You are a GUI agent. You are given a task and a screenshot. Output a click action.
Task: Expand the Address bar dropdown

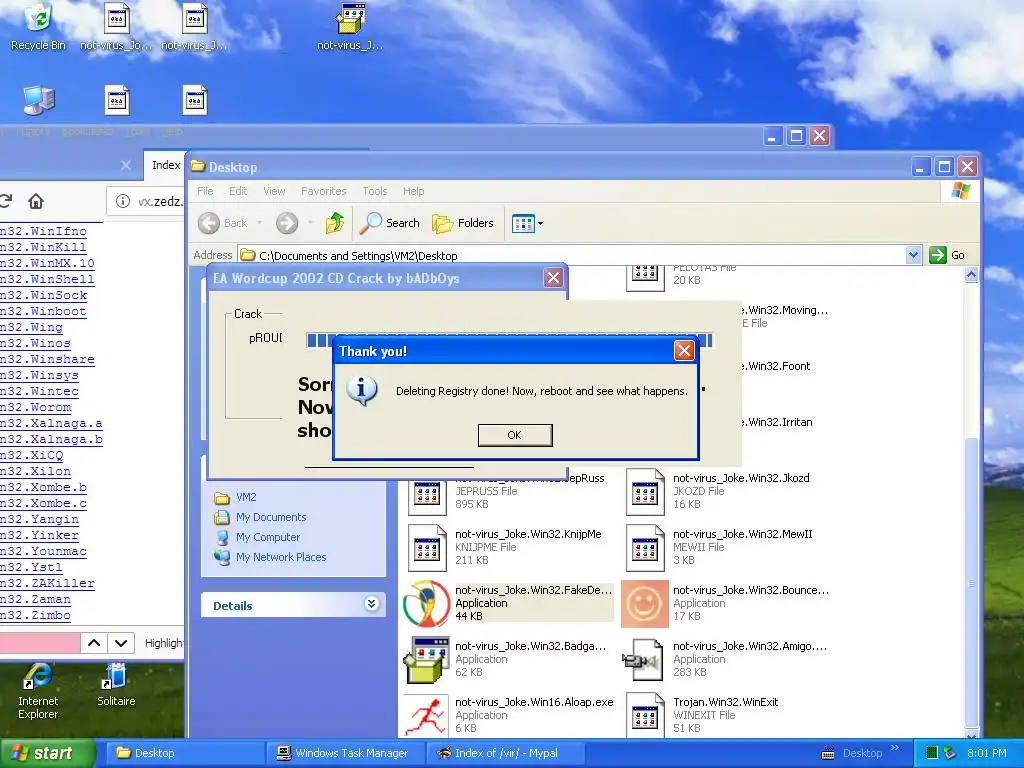pos(914,255)
